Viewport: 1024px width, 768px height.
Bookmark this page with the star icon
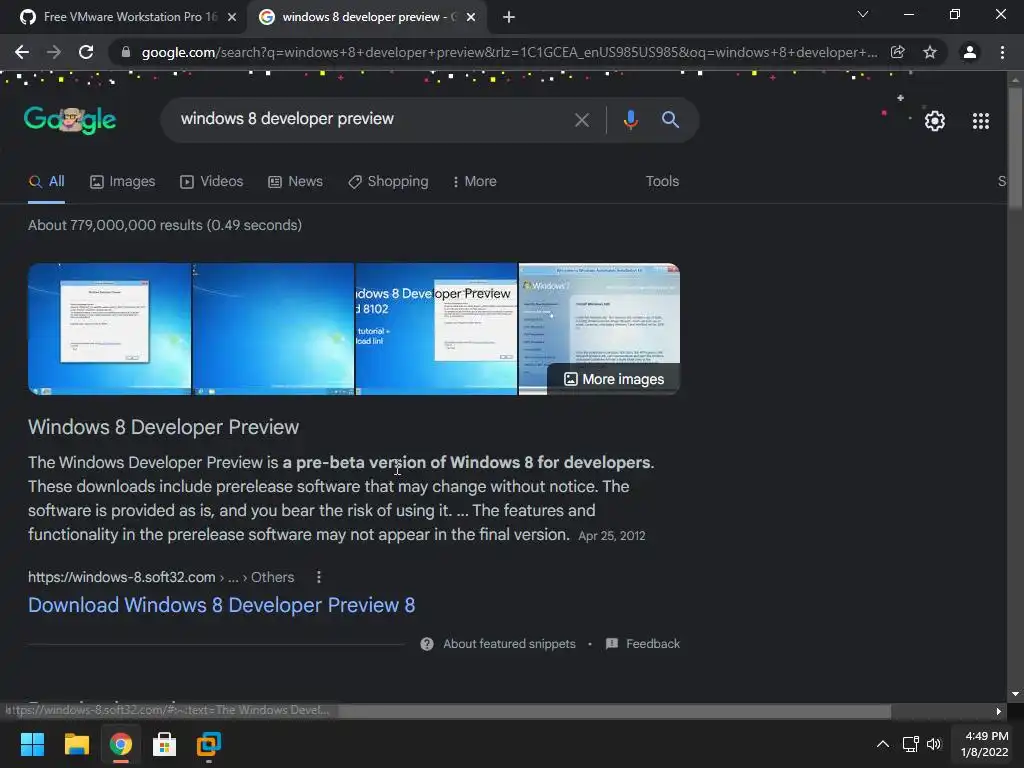click(x=930, y=52)
